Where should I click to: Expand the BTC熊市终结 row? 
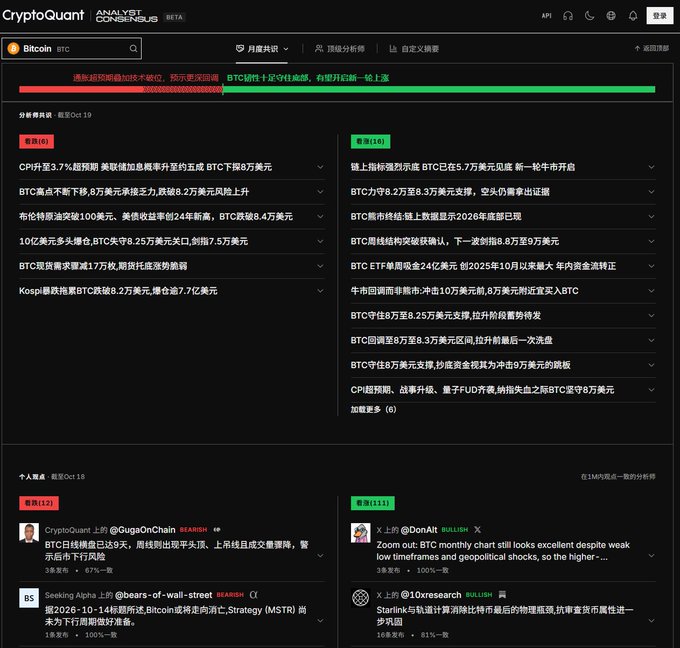coord(503,216)
